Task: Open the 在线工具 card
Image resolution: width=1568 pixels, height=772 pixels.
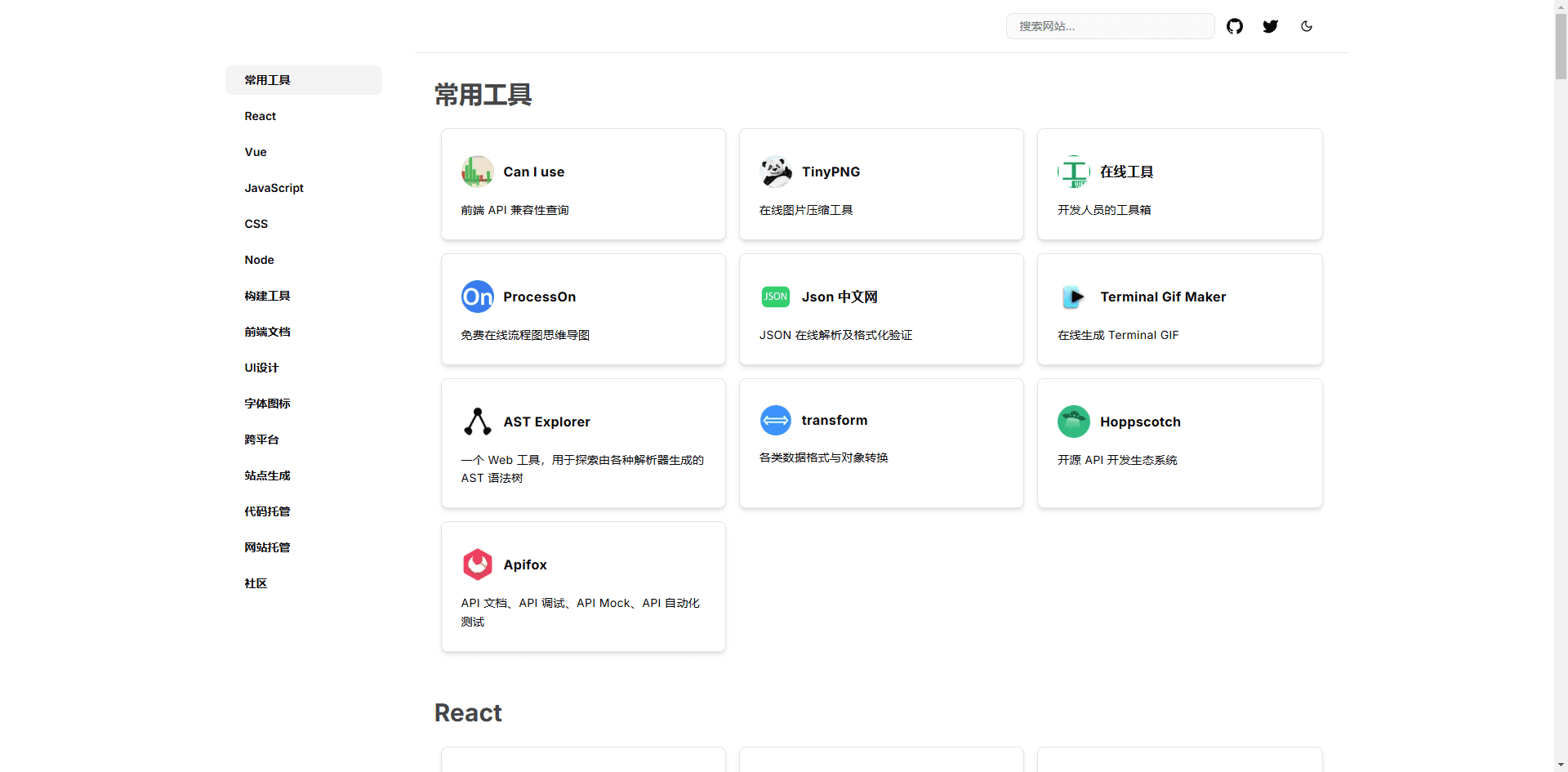Action: pyautogui.click(x=1178, y=184)
